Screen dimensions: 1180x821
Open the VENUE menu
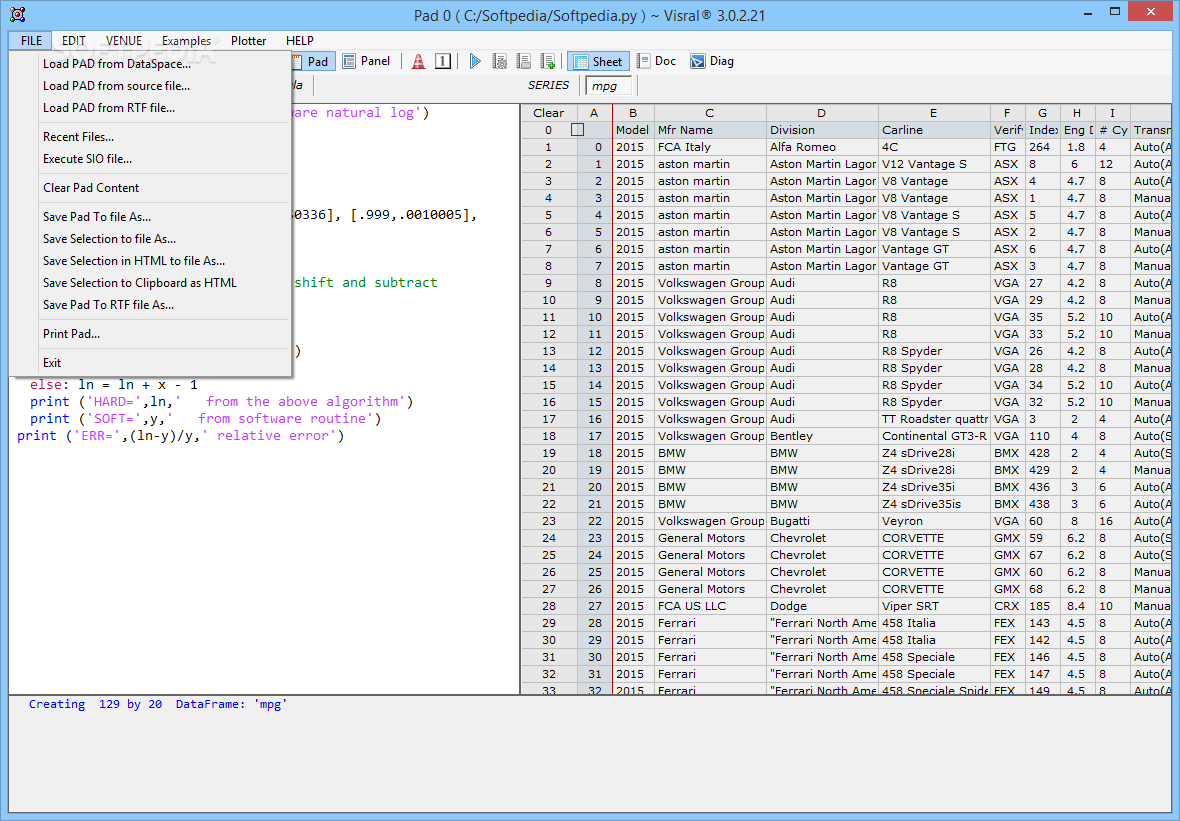tap(123, 41)
